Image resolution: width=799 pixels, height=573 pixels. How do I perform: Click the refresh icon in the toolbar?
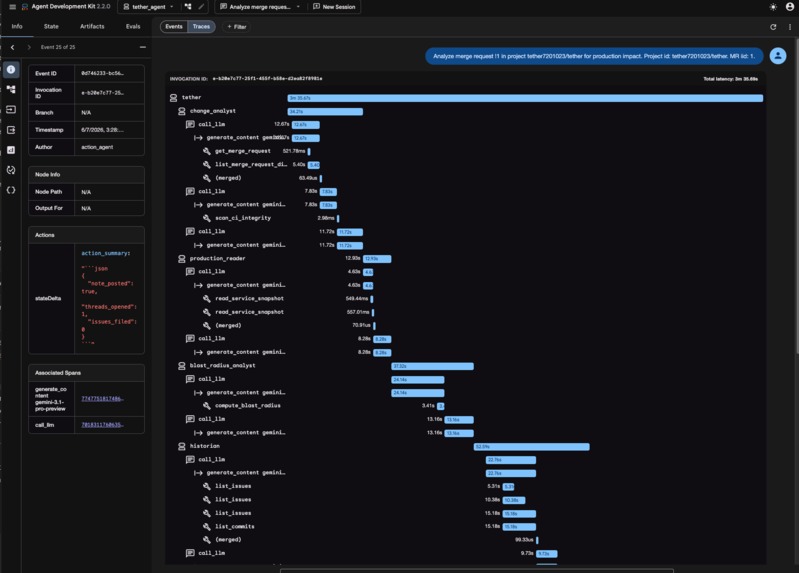773,27
